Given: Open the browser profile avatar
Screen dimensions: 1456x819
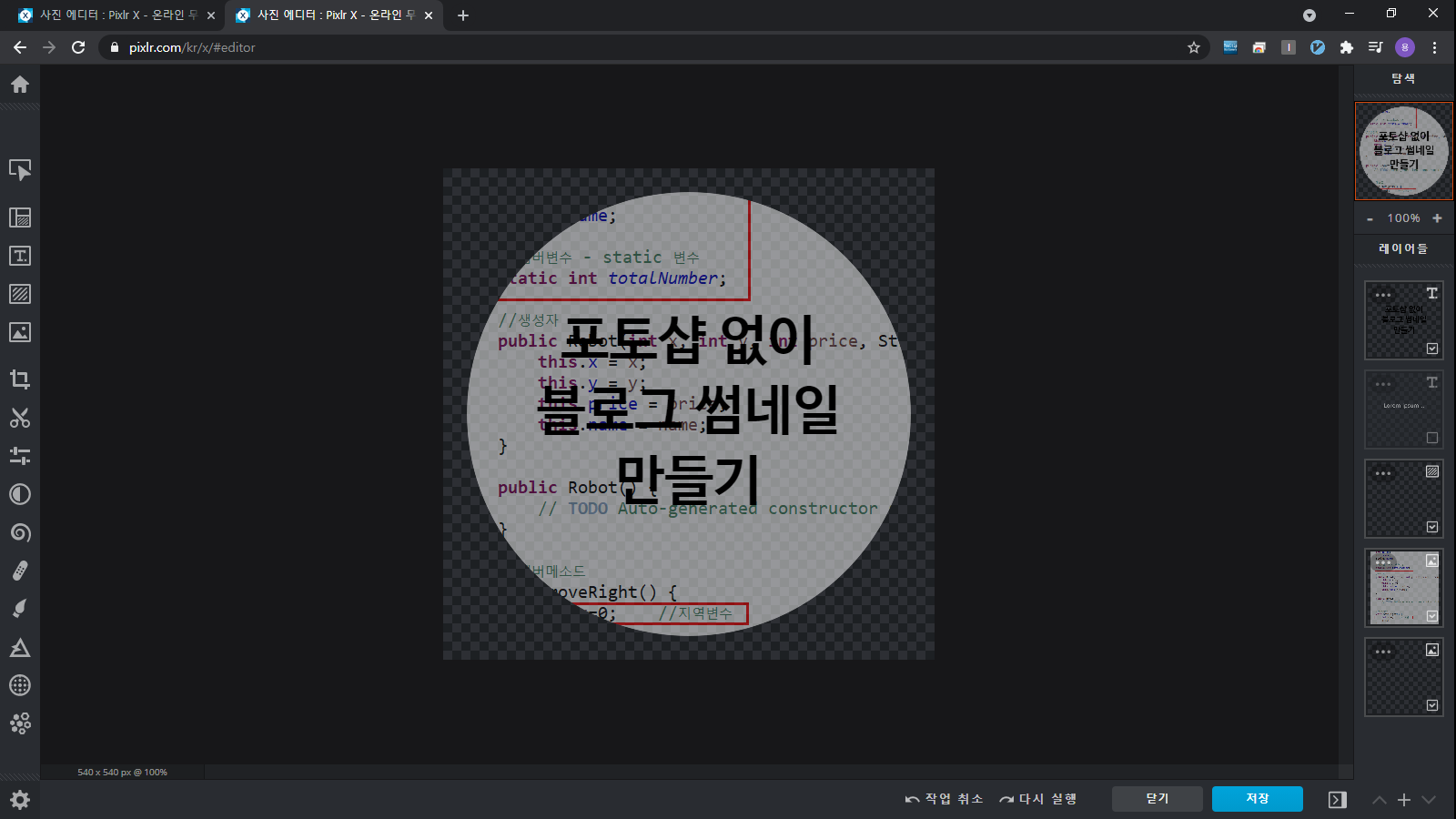Looking at the screenshot, I should click(1405, 47).
